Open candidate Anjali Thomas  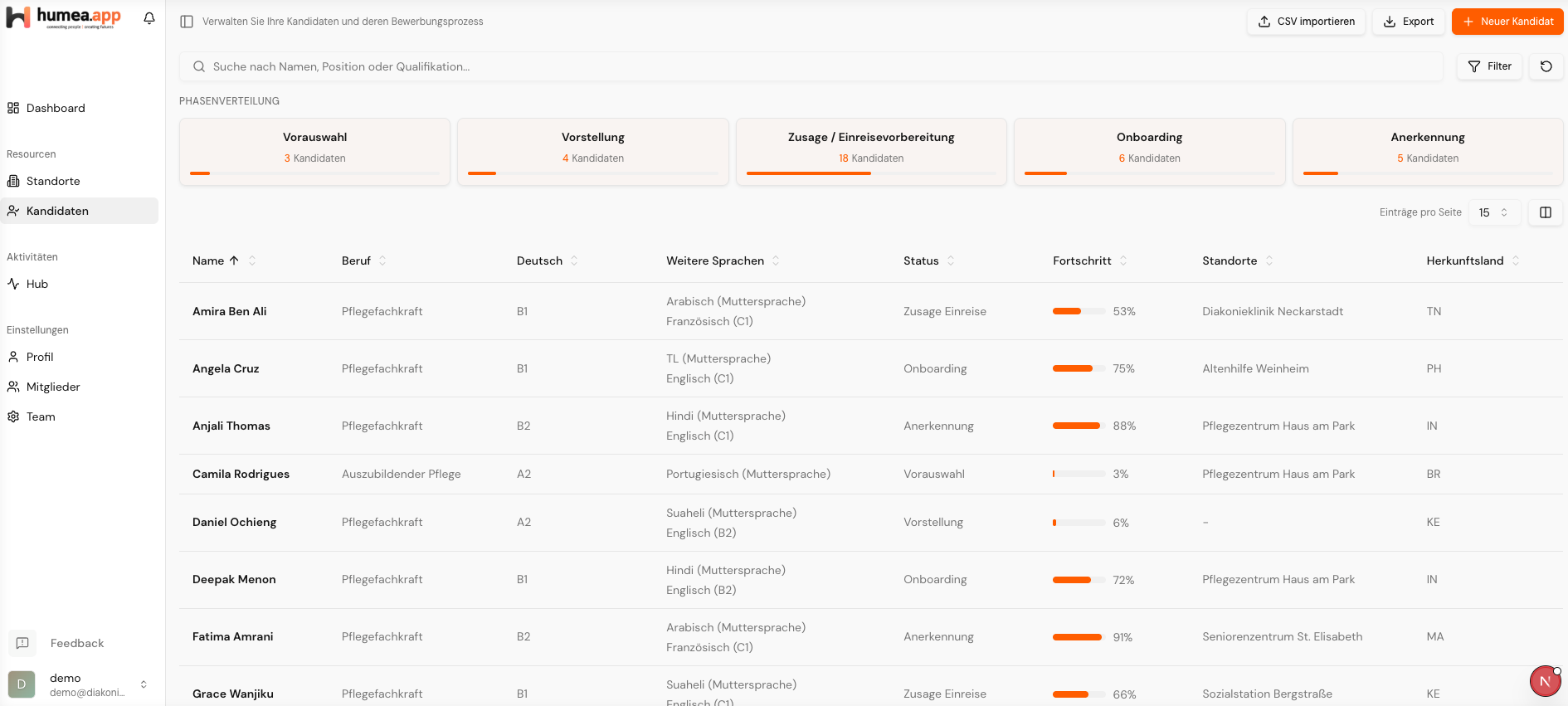(231, 426)
